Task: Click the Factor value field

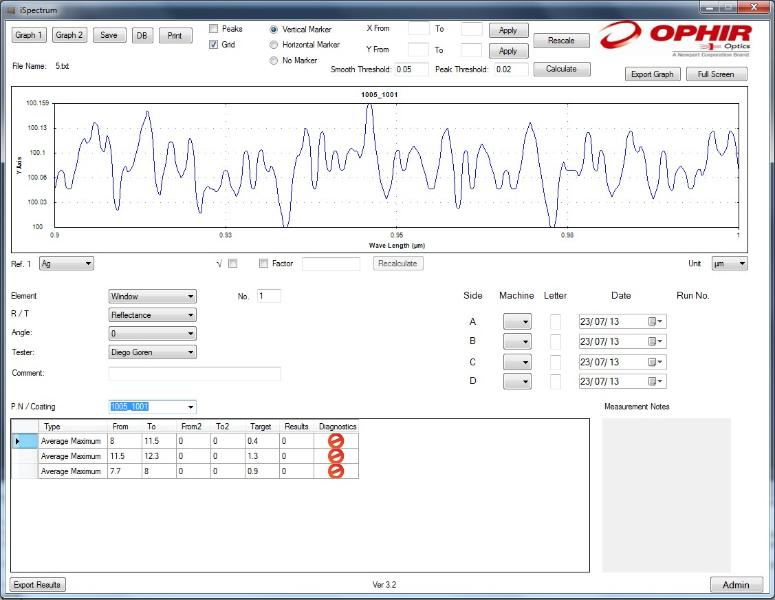Action: click(x=331, y=263)
